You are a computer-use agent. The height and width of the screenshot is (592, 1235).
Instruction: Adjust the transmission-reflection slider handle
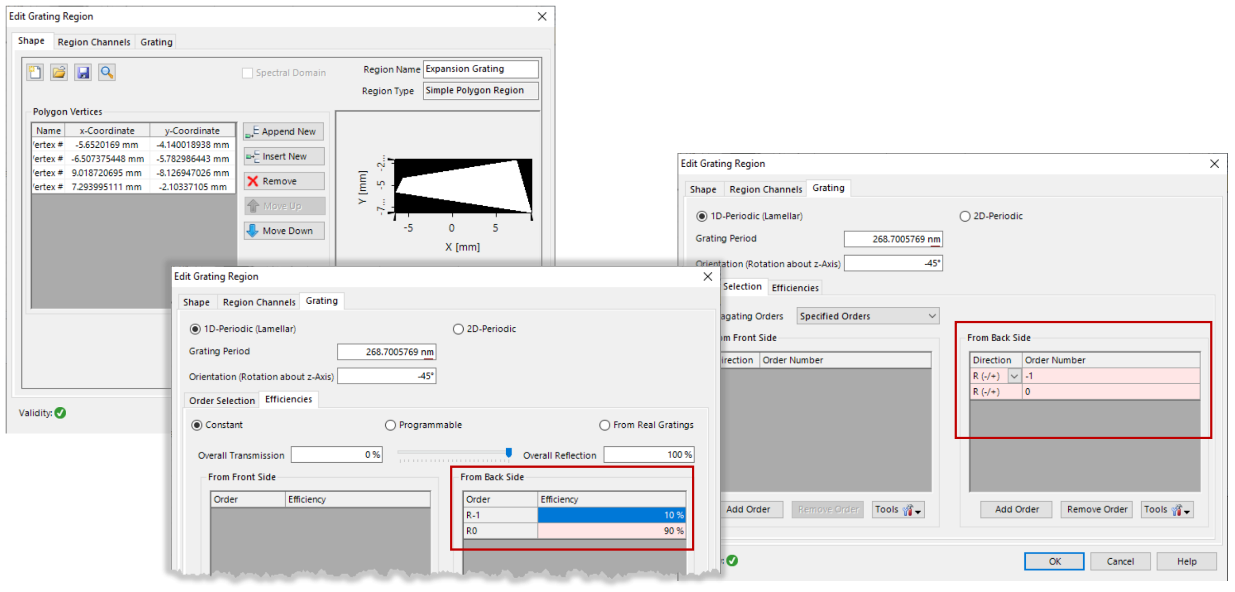pos(509,454)
